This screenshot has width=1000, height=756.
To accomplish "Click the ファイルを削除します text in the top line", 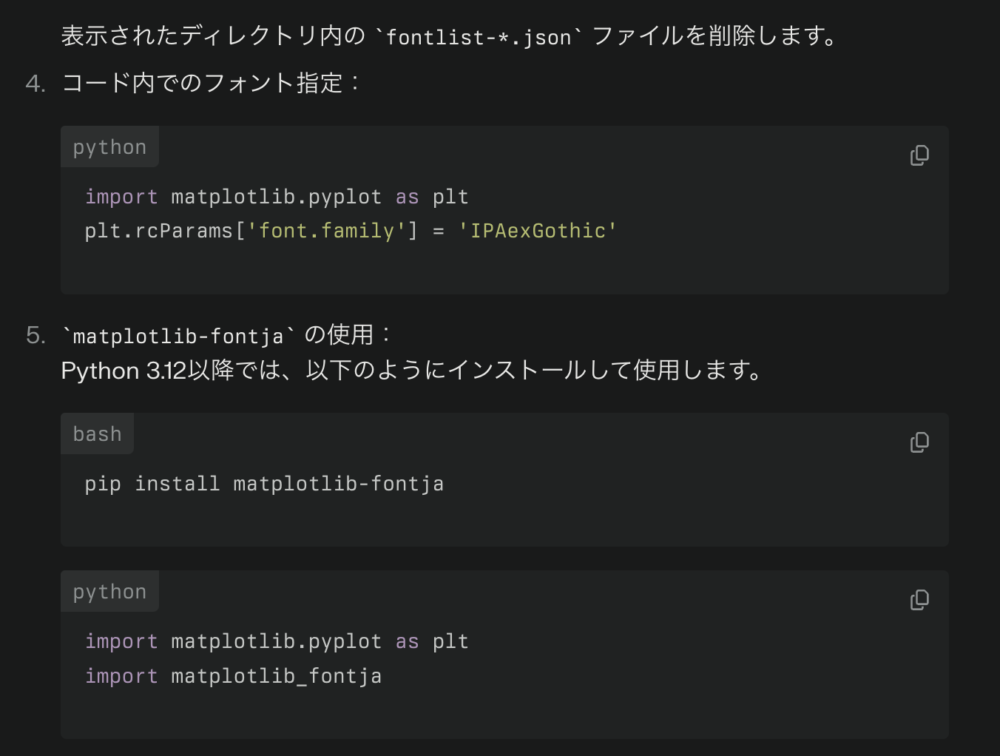I will [x=715, y=38].
